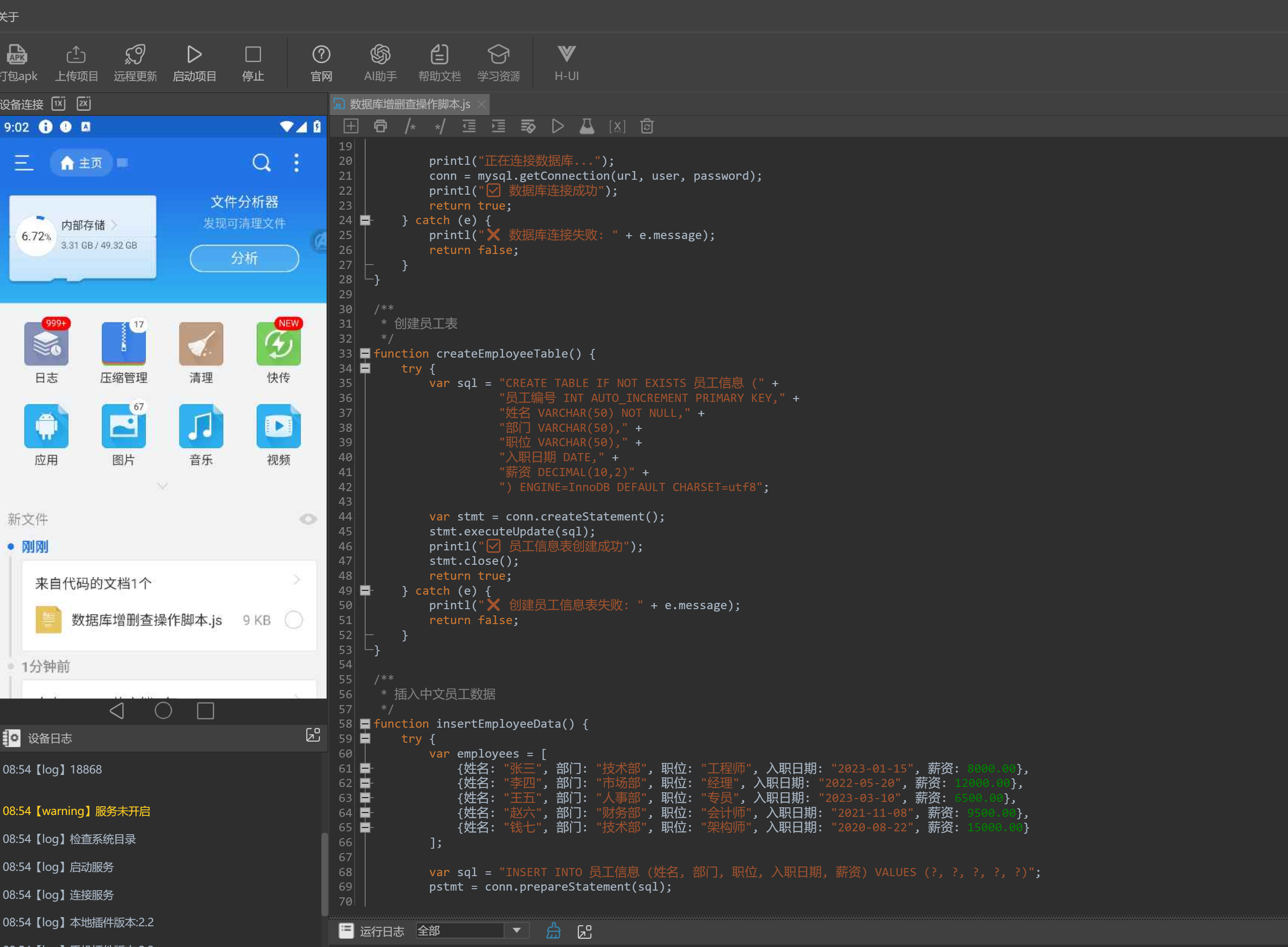The height and width of the screenshot is (947, 1288).
Task: Click the AI助手 toolbar icon
Action: click(x=380, y=55)
